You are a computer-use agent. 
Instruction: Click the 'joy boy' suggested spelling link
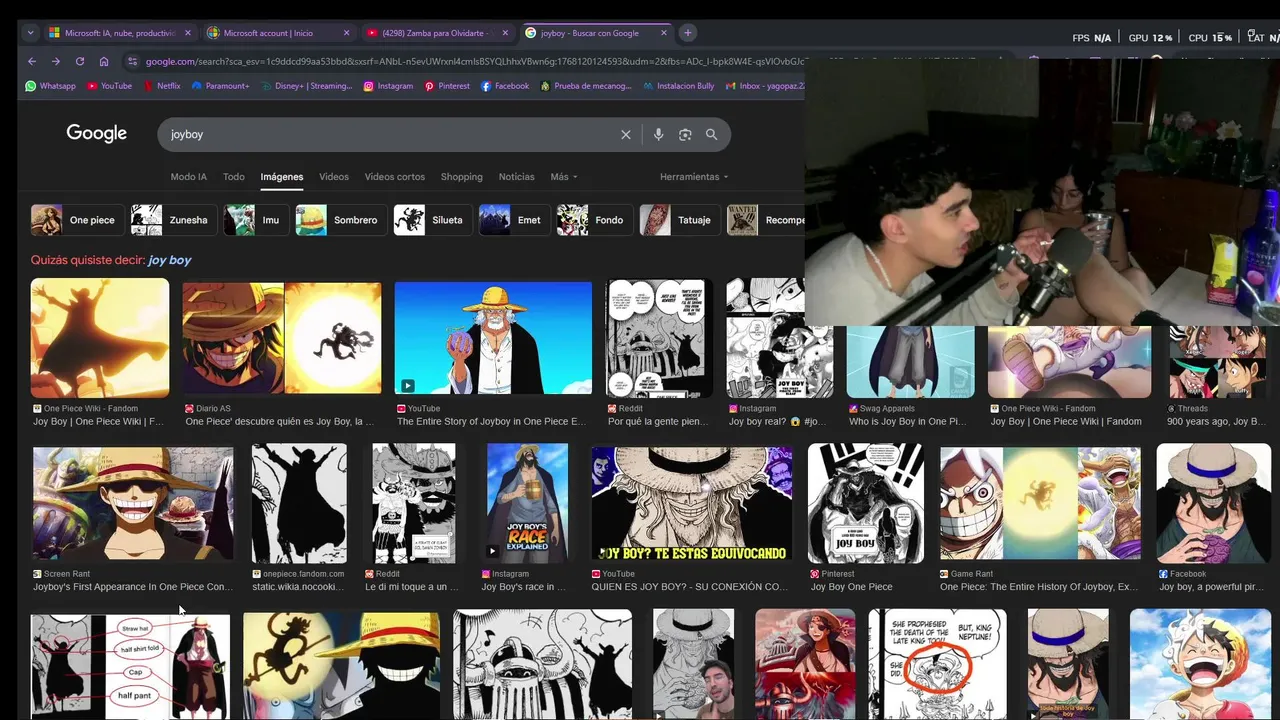[x=169, y=260]
